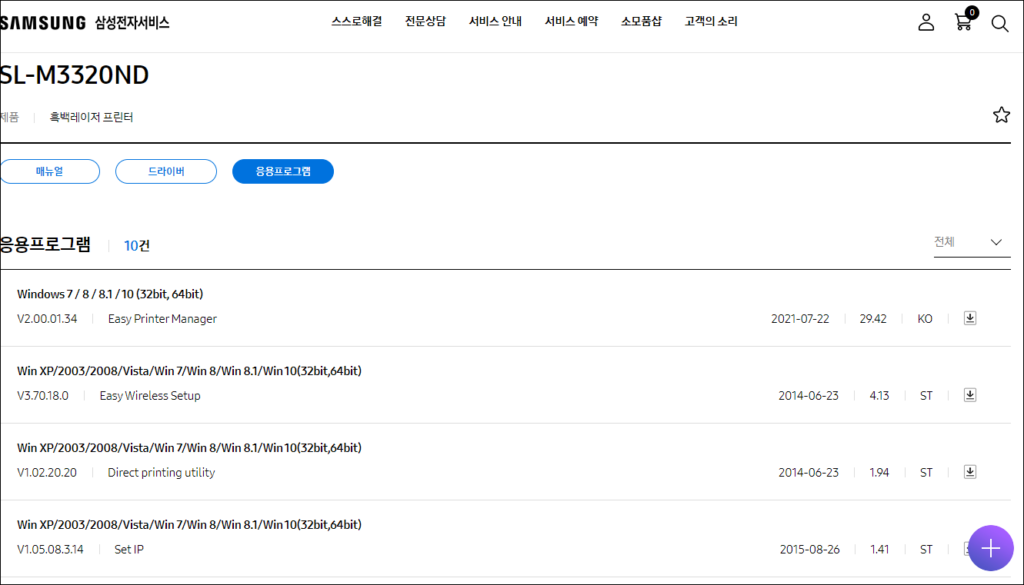The height and width of the screenshot is (585, 1024).
Task: Open the 고객의 소리 menu
Action: pyautogui.click(x=711, y=22)
